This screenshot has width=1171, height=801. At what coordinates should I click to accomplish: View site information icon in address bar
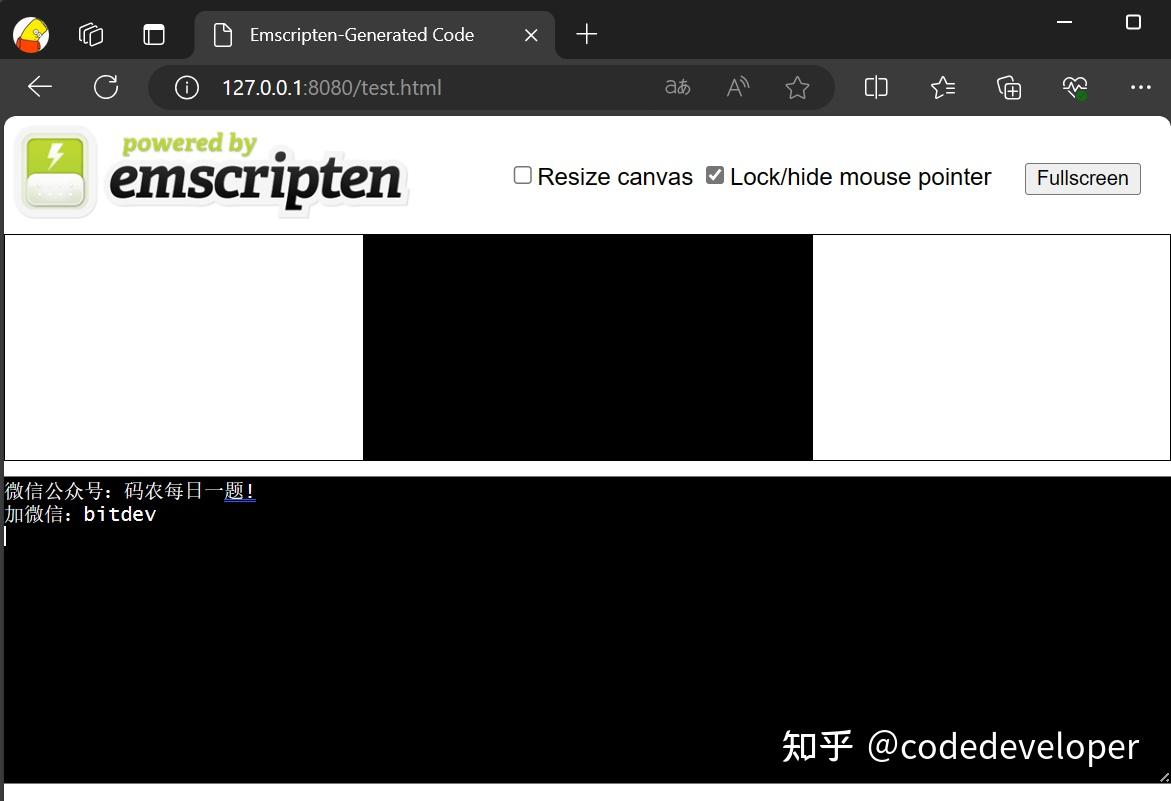tap(187, 88)
